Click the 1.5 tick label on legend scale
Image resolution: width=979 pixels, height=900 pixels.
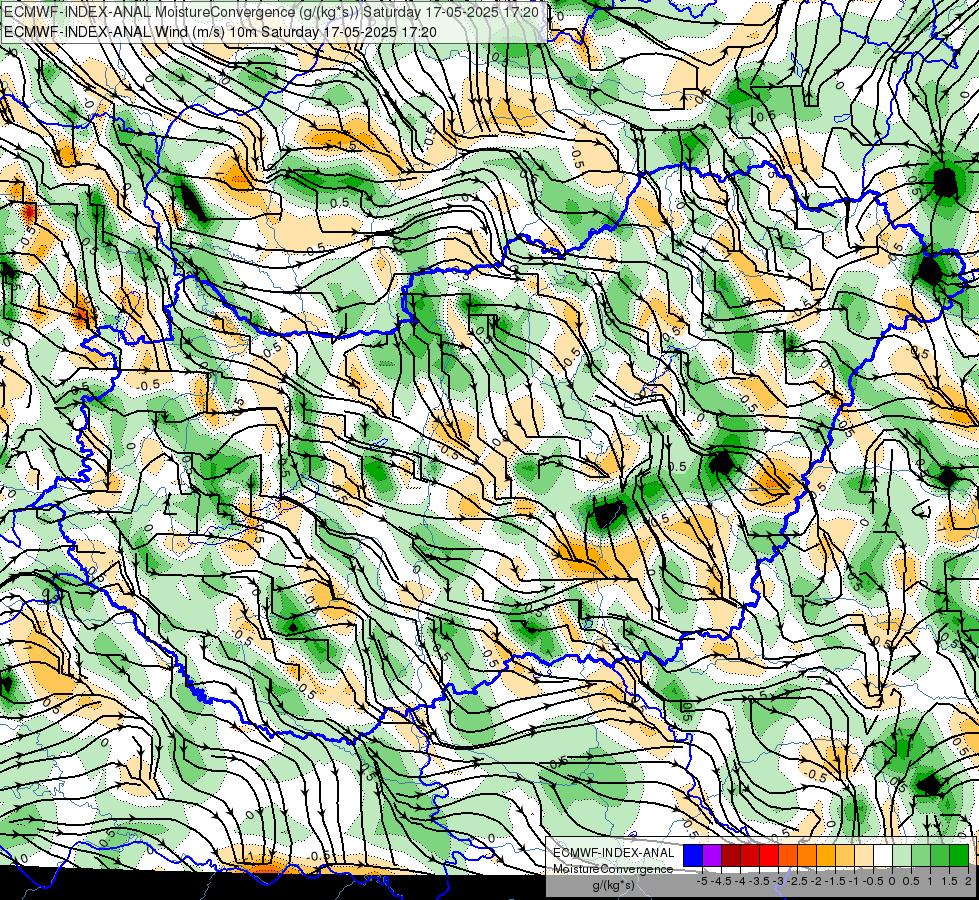949,881
